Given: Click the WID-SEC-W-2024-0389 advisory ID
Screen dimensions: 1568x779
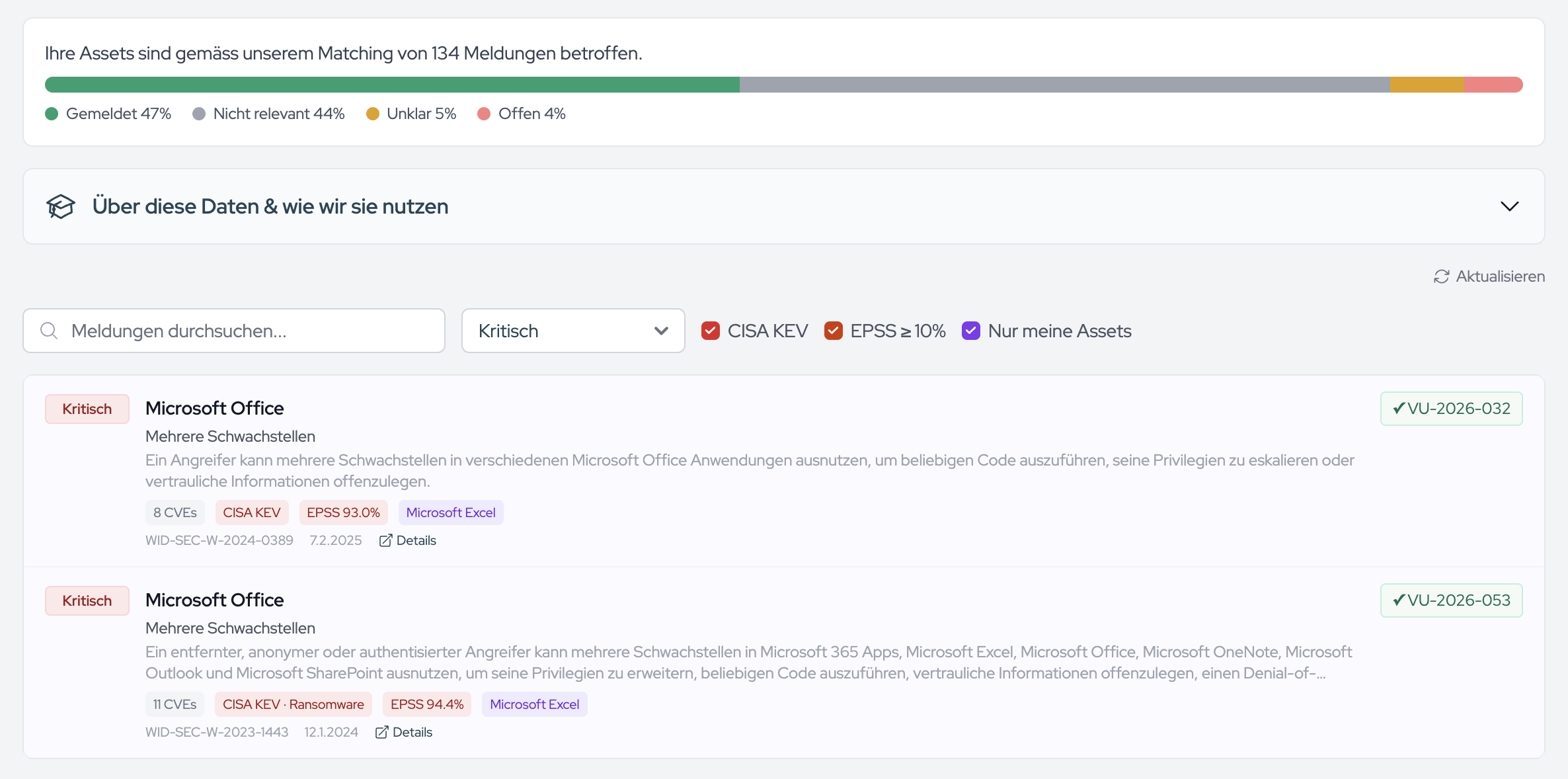Looking at the screenshot, I should click(x=219, y=540).
